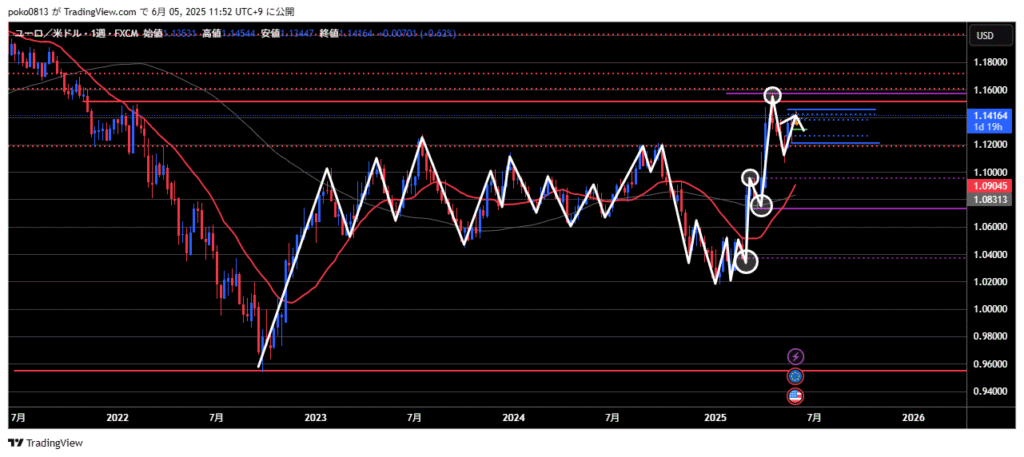
Task: Click the circle marker at the 1.16 peak
Action: pos(772,96)
